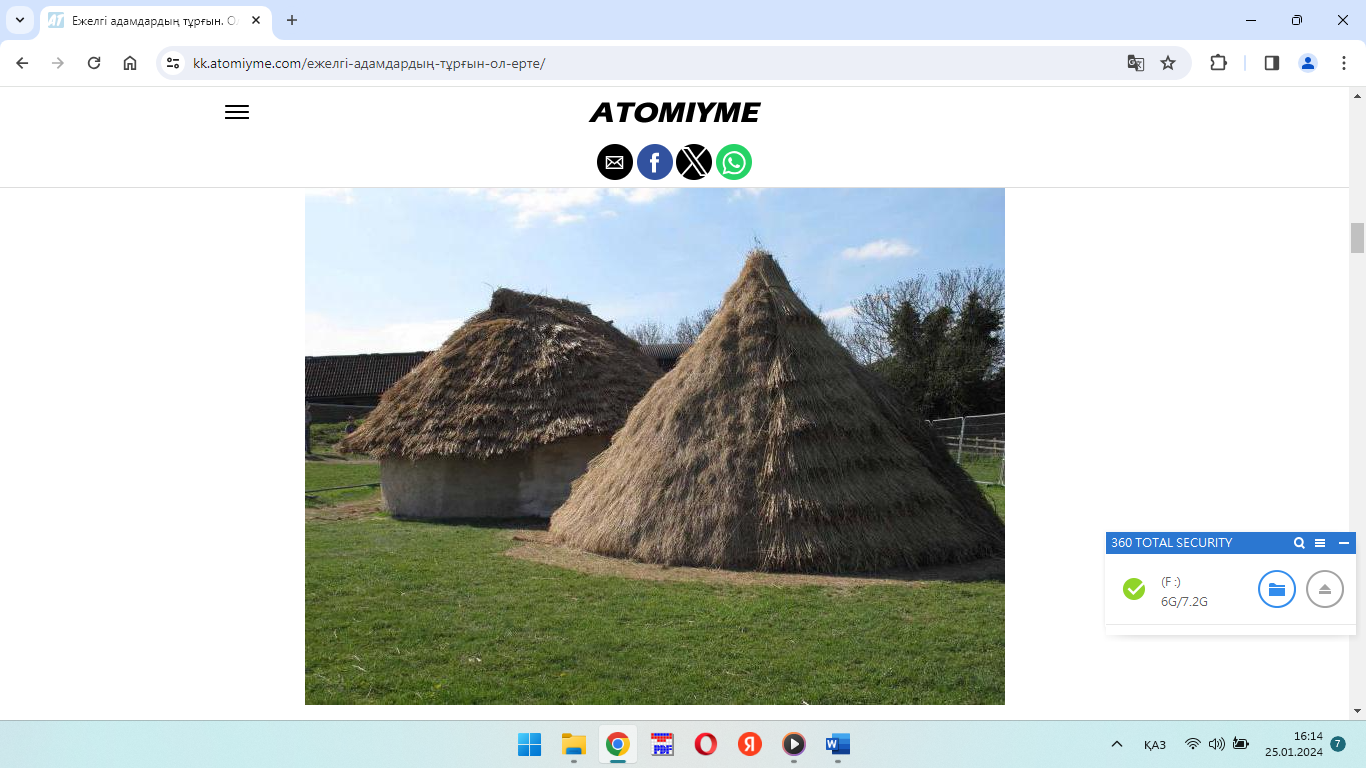This screenshot has height=768, width=1366.
Task: Go forward in browser history
Action: coord(58,63)
